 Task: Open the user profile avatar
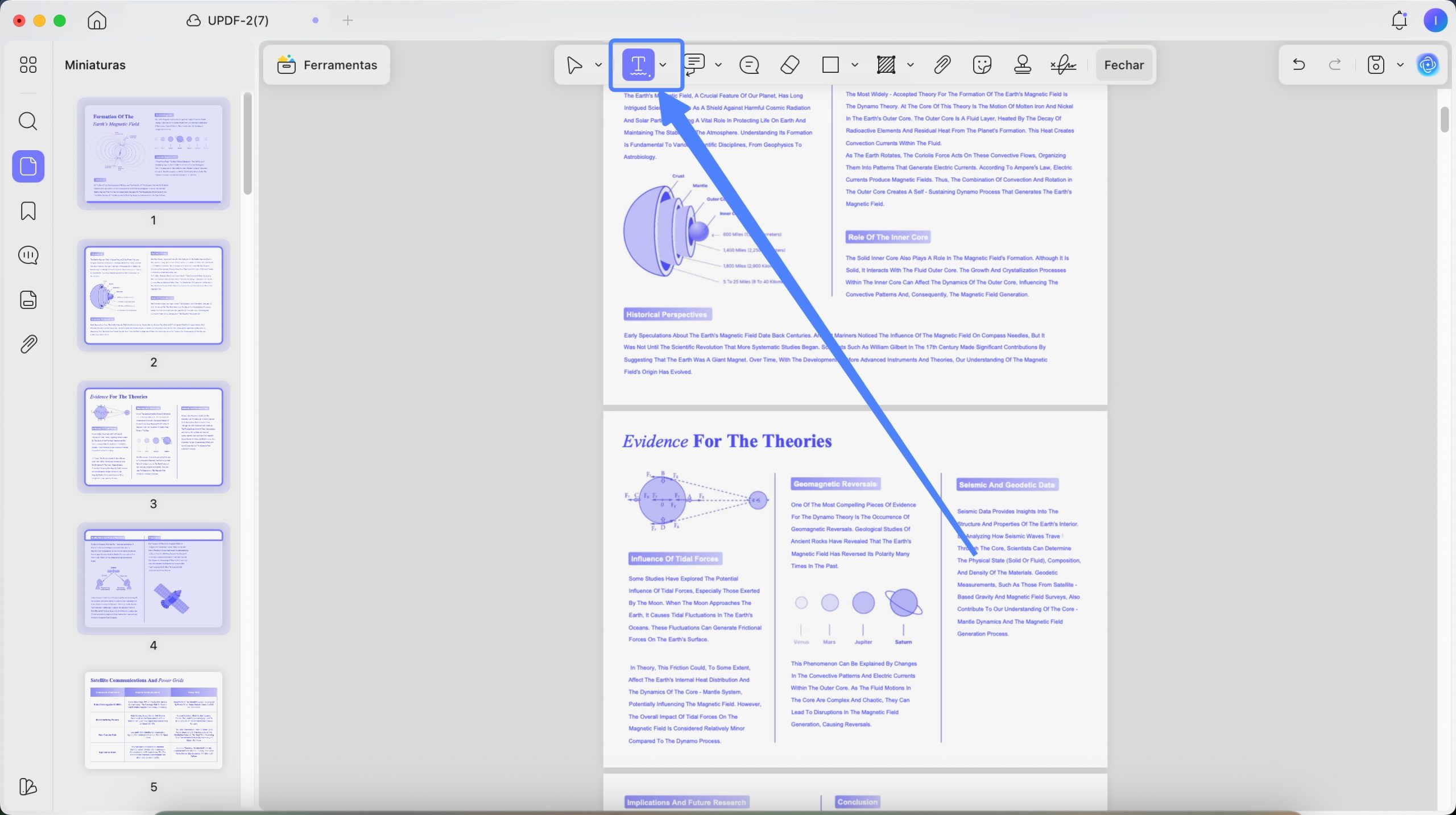tap(1436, 20)
